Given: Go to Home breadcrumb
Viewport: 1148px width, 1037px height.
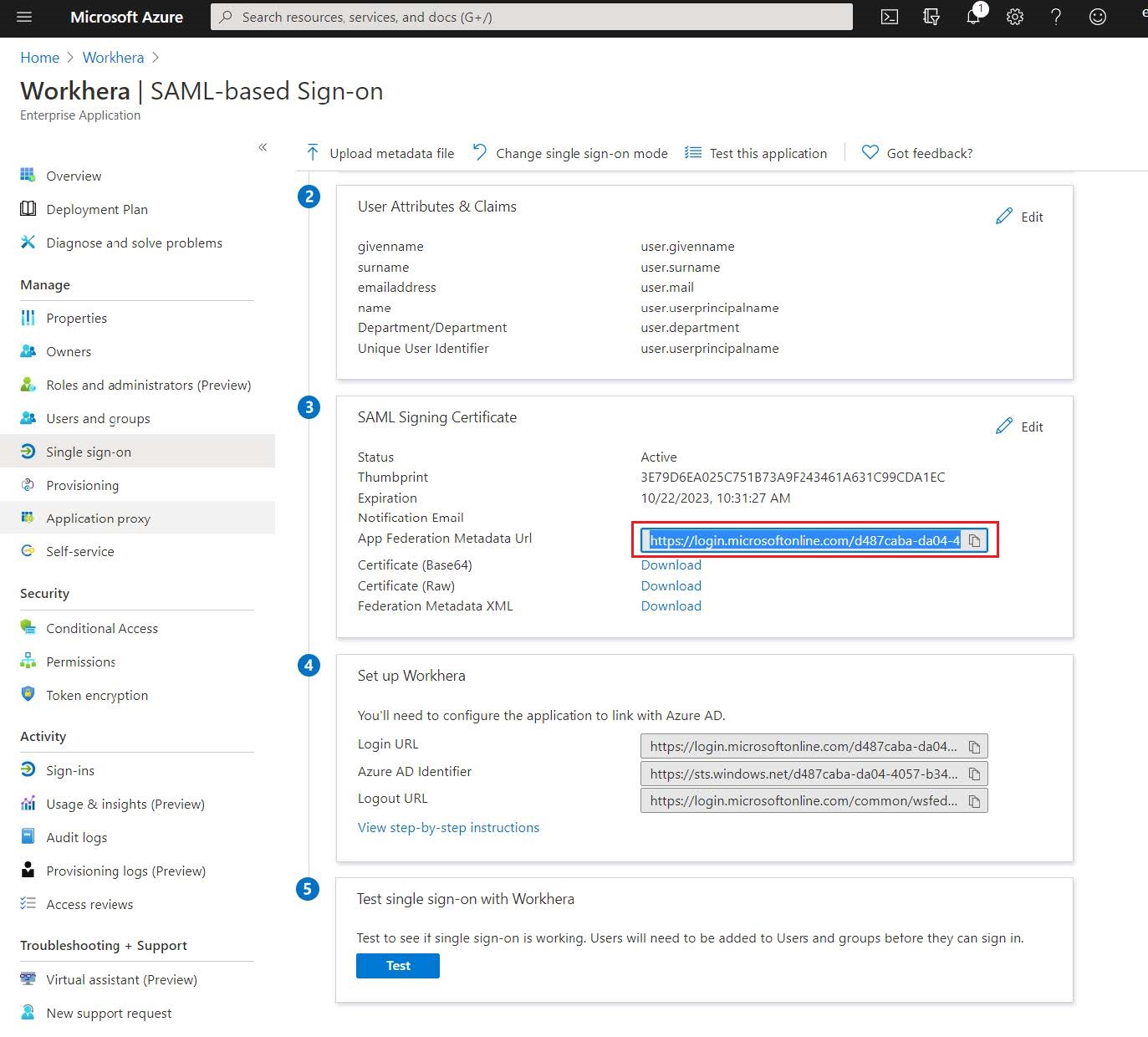Looking at the screenshot, I should [x=40, y=58].
